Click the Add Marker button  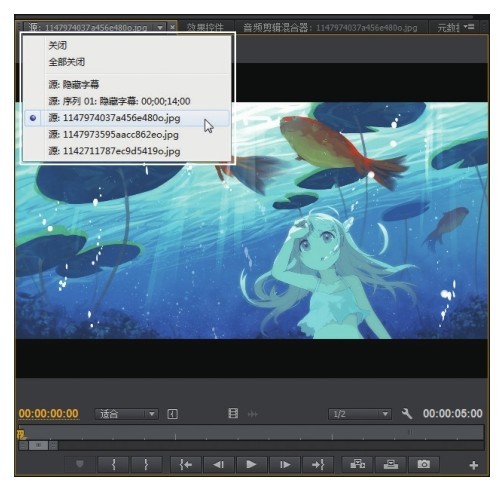[80, 464]
